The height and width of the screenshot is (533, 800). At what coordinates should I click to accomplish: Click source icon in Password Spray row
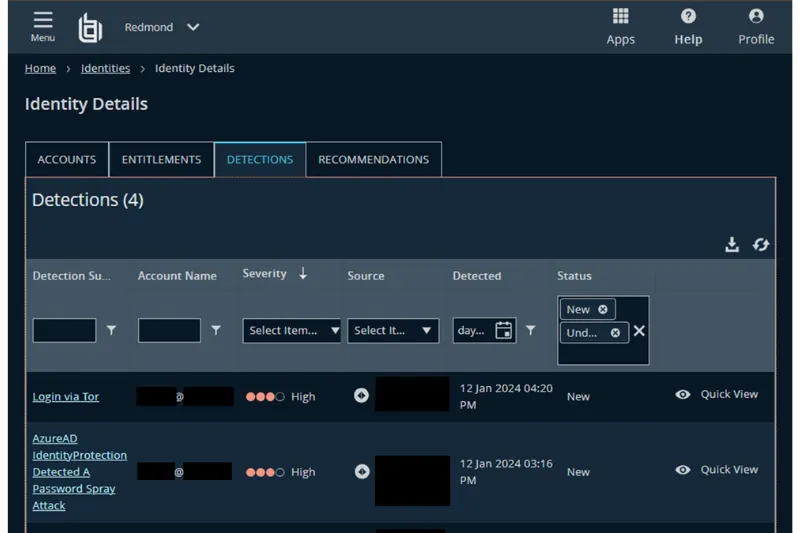coord(362,471)
